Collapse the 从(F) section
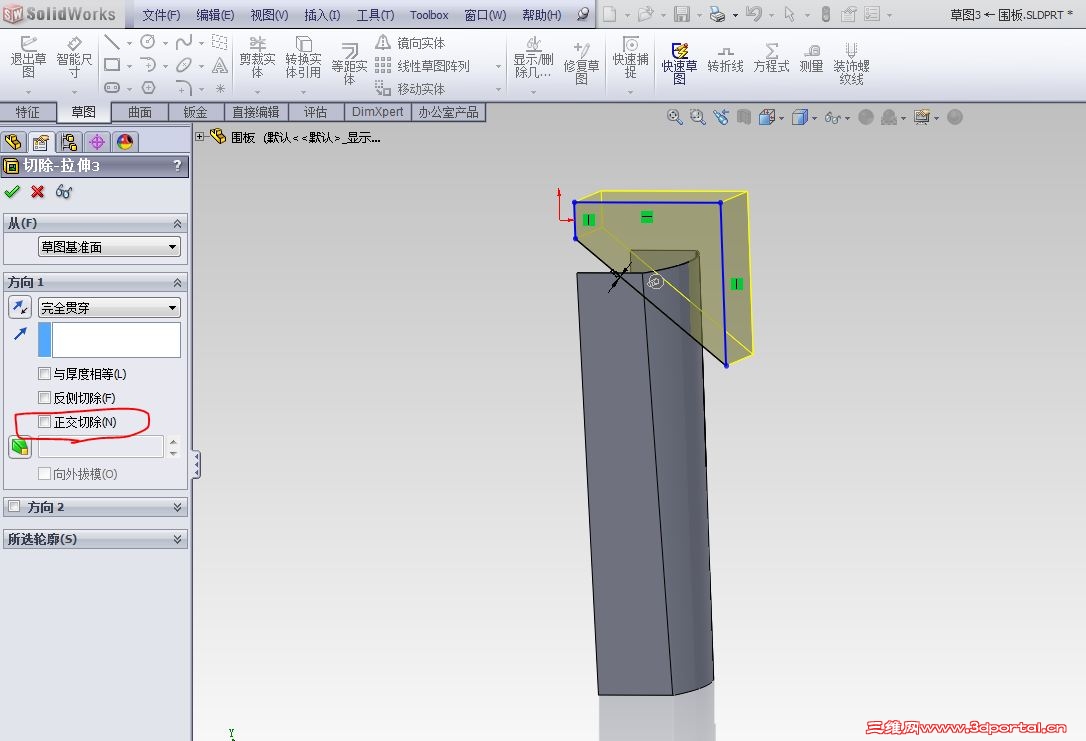The width and height of the screenshot is (1086, 741). coord(177,224)
